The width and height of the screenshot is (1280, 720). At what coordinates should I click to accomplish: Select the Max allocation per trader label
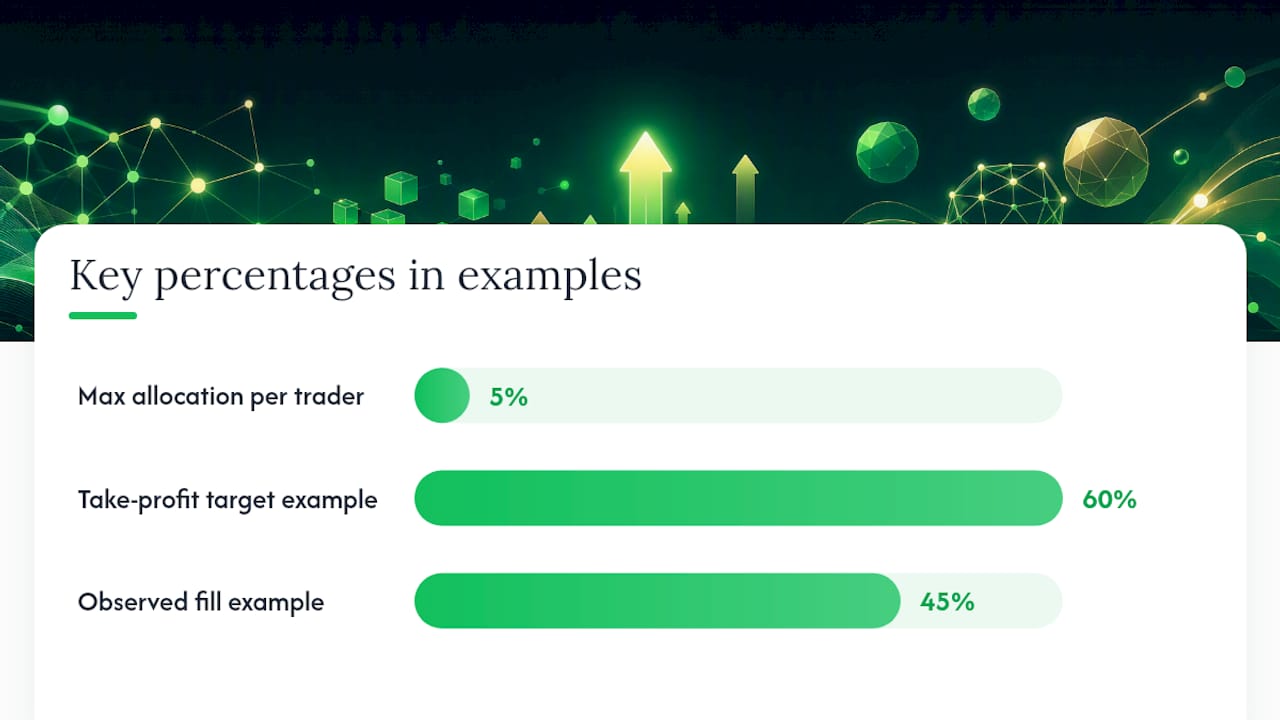221,396
